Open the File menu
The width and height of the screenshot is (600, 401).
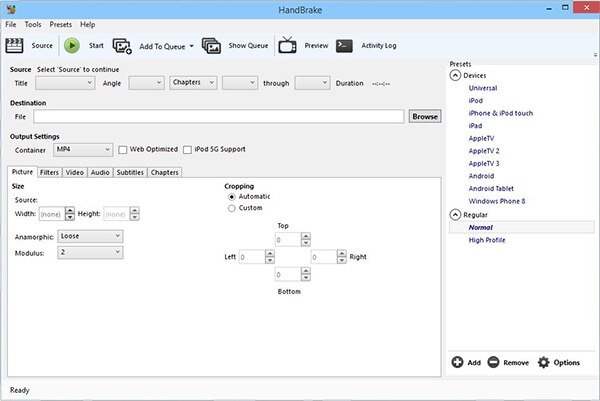click(x=11, y=24)
